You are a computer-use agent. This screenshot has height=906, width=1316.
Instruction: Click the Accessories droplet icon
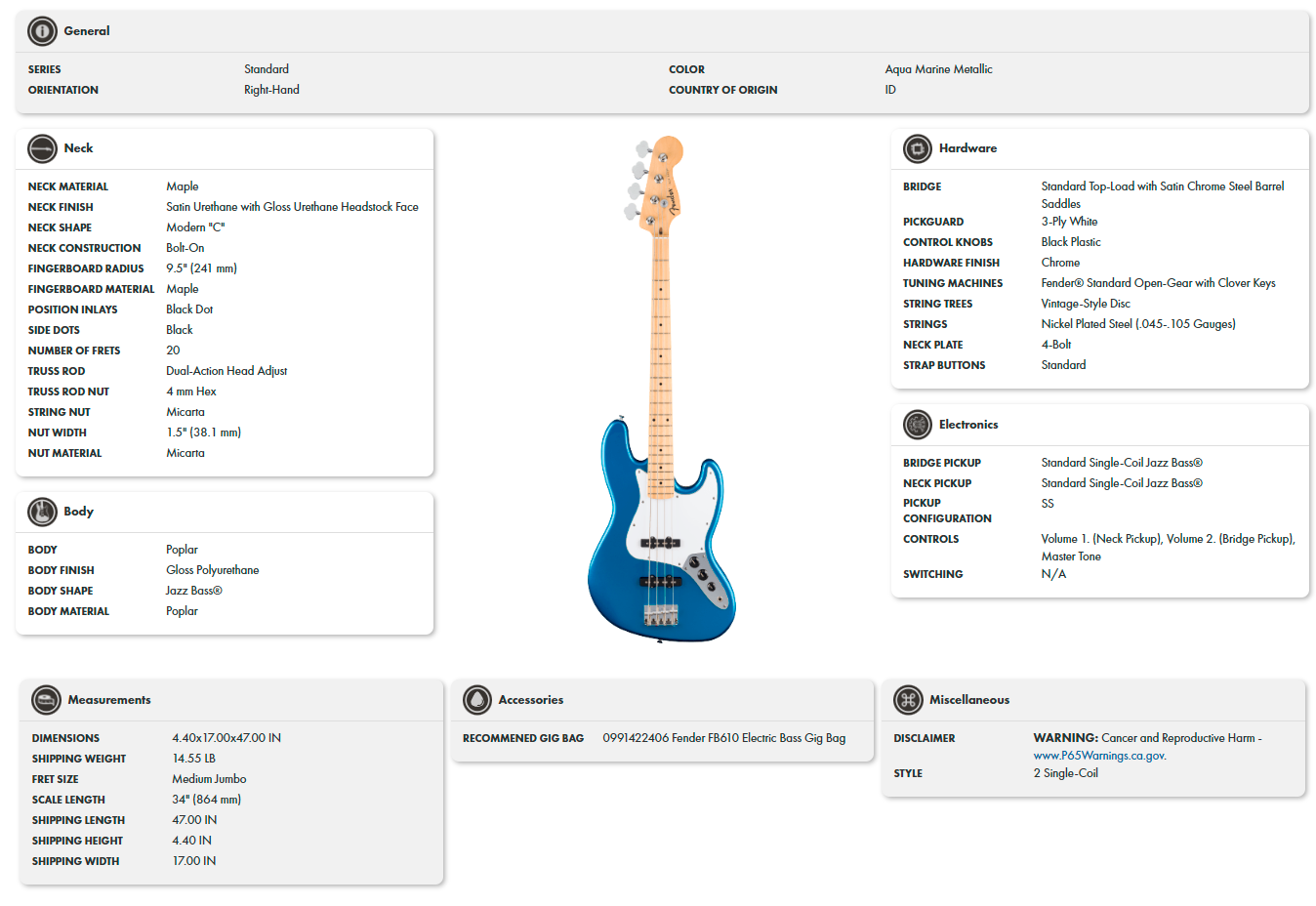pos(478,700)
